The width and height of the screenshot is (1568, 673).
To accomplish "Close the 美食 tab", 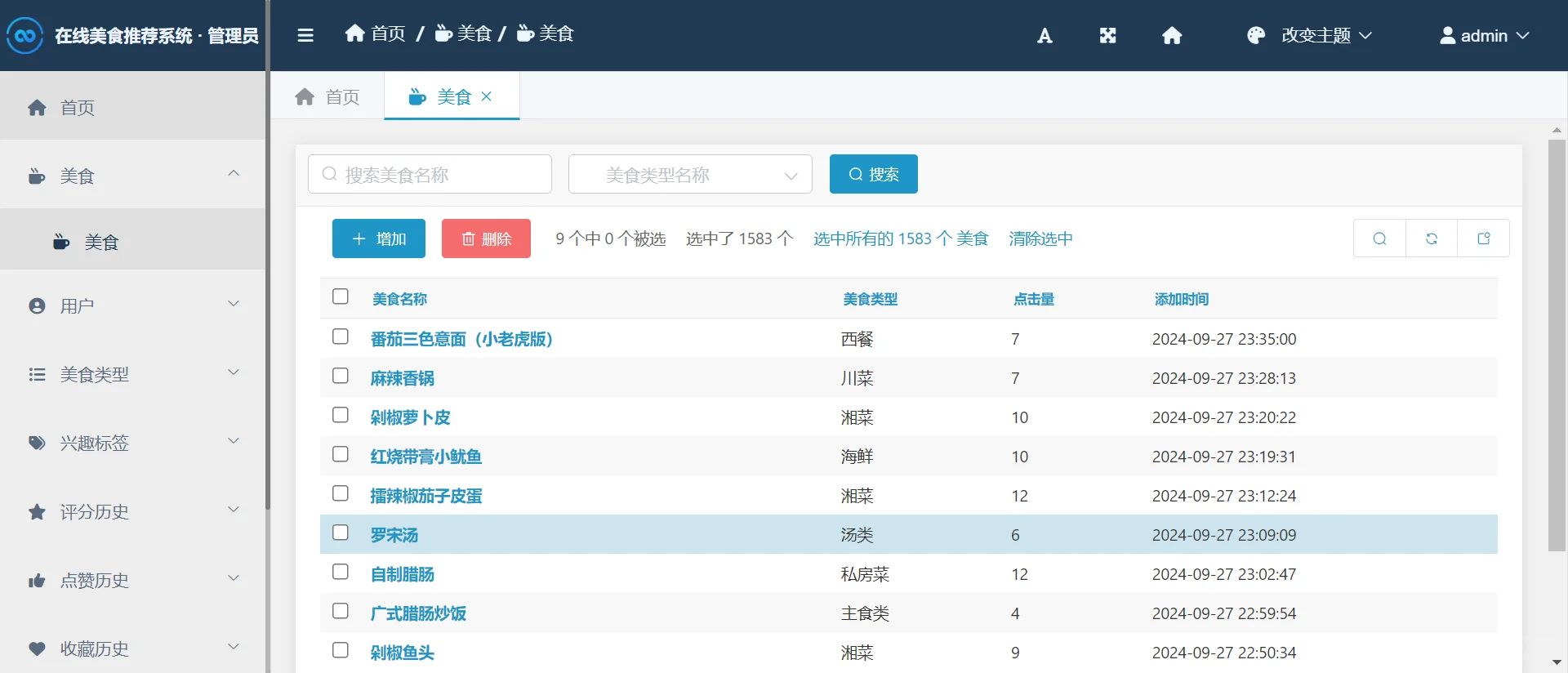I will [x=487, y=96].
